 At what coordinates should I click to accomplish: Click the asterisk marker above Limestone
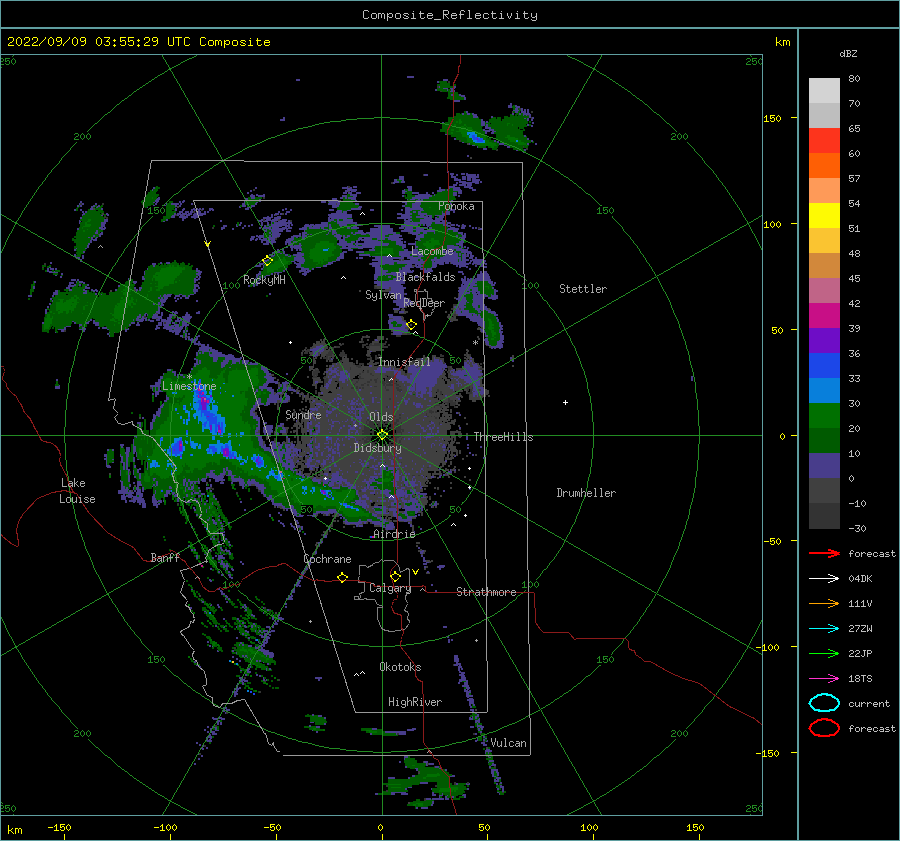tap(189, 377)
